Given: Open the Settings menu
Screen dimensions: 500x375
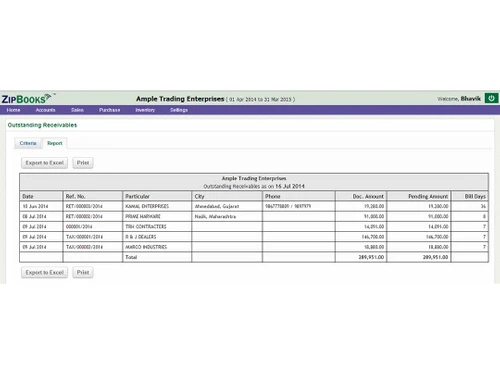Looking at the screenshot, I should pos(179,110).
